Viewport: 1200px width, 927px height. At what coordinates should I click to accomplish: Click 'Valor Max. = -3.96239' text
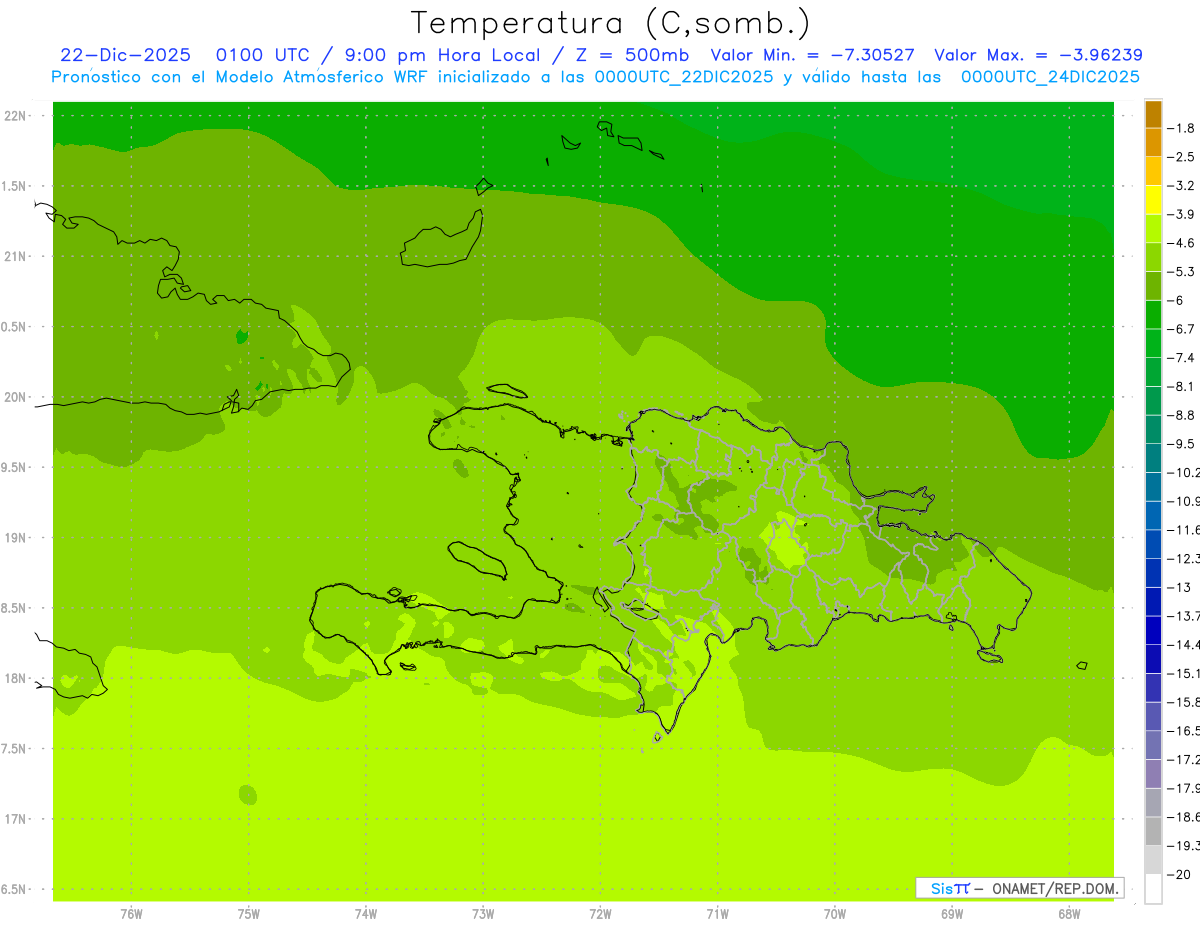click(x=1038, y=55)
